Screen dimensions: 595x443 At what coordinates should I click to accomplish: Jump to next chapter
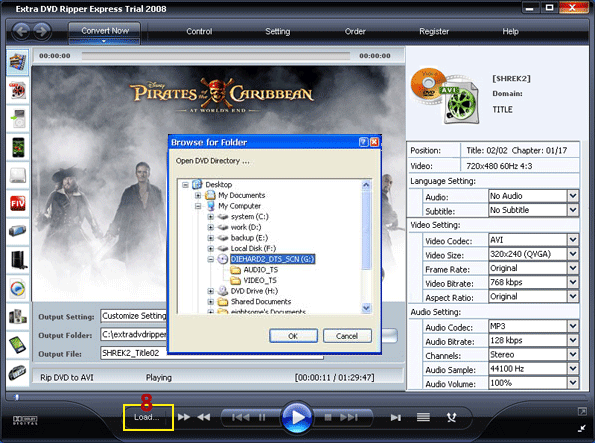(x=349, y=418)
